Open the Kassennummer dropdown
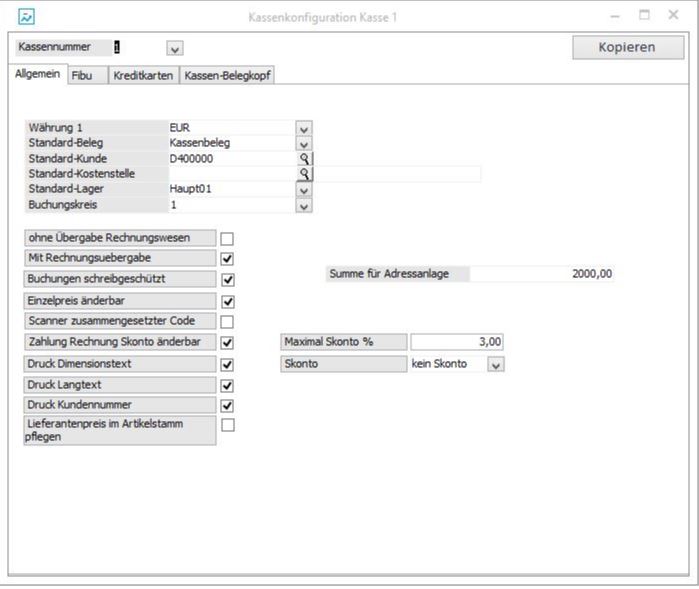 pos(175,48)
